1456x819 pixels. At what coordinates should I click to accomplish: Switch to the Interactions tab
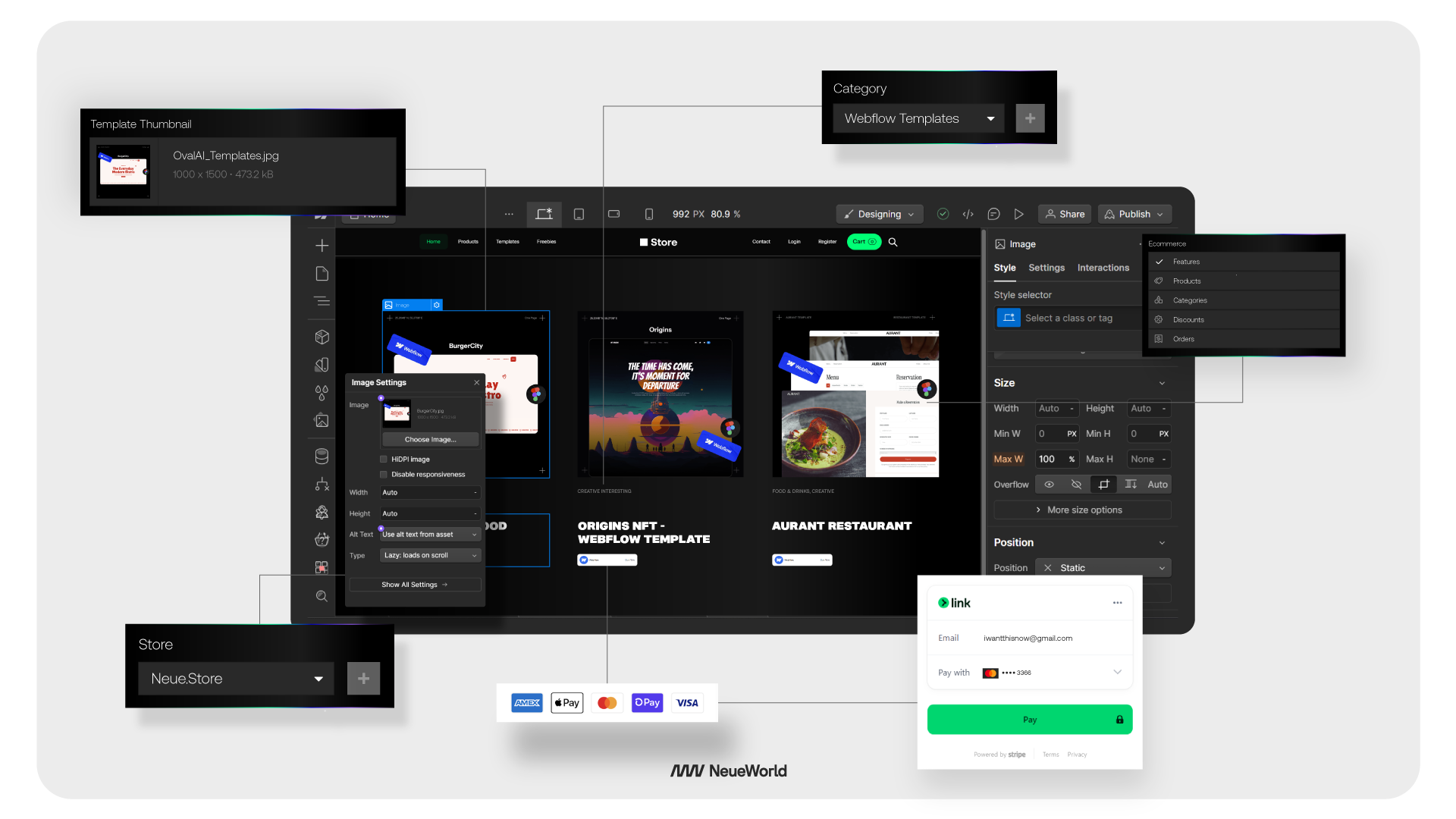tap(1103, 268)
